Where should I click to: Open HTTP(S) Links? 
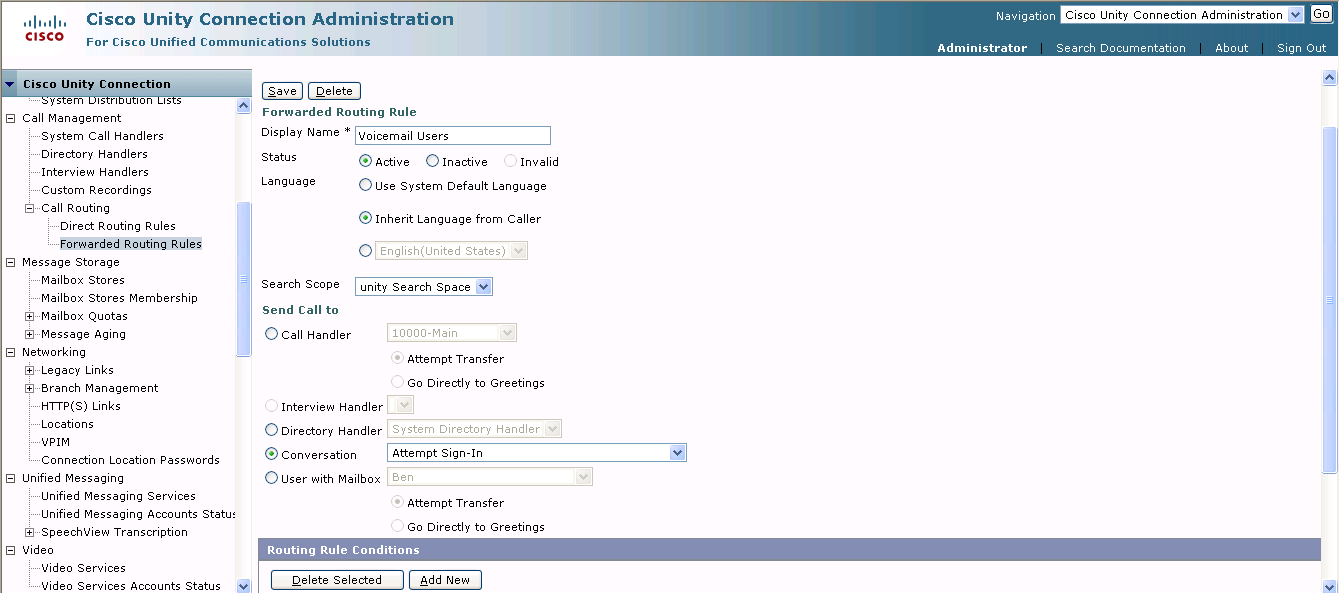tap(81, 406)
